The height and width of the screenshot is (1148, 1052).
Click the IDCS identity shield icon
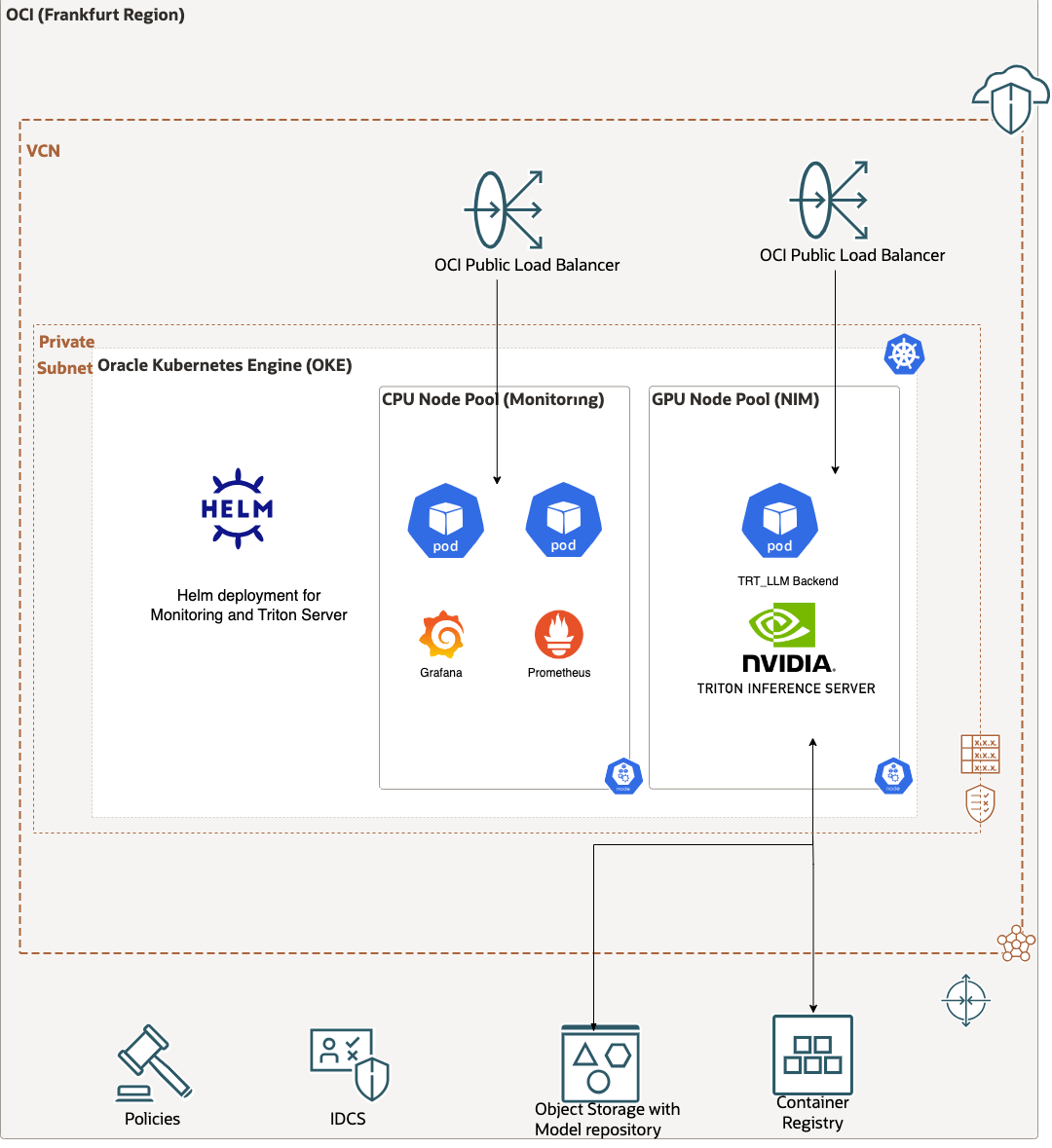[x=350, y=1064]
